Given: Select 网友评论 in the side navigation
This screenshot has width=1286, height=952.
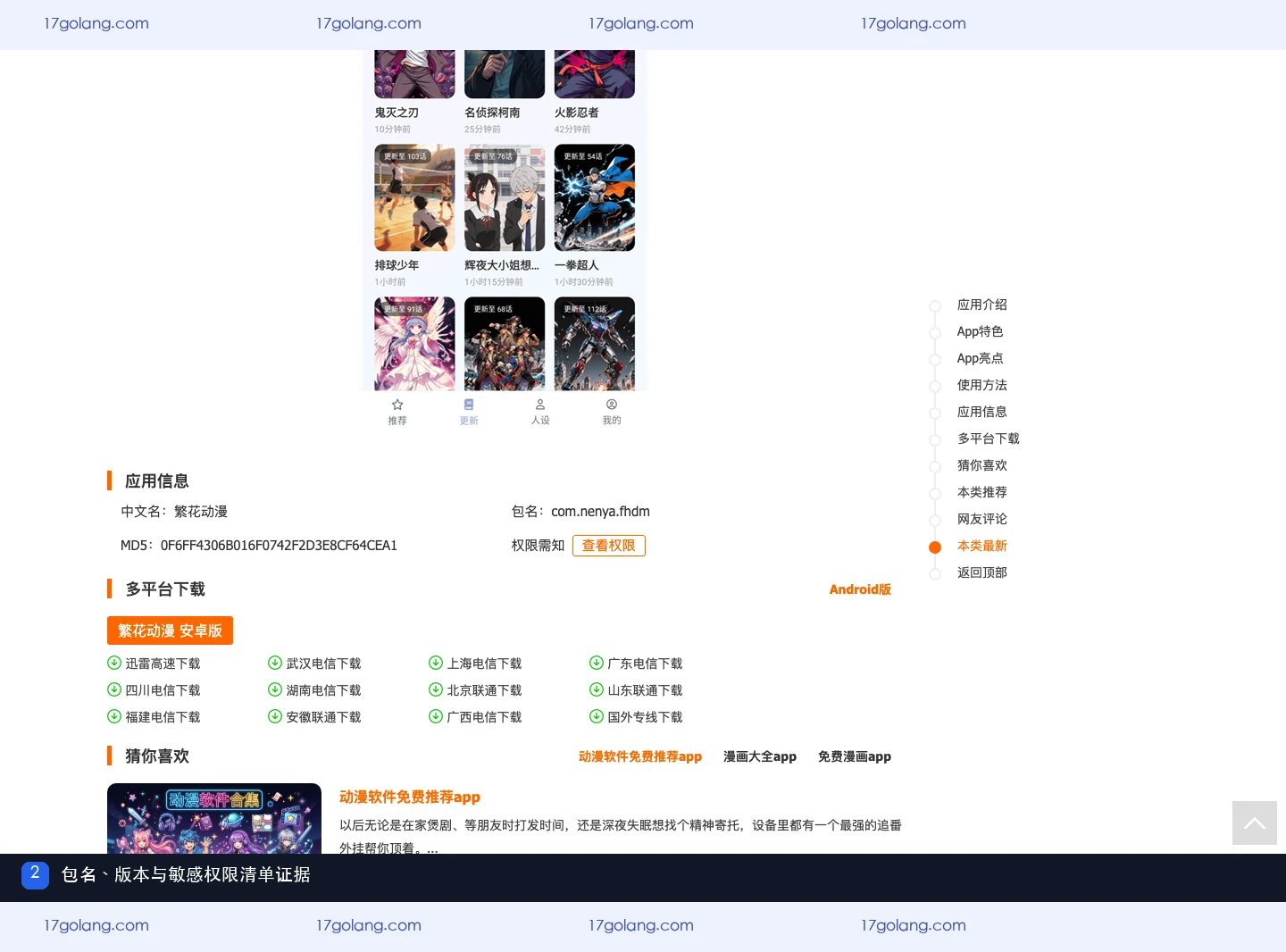Looking at the screenshot, I should [982, 519].
